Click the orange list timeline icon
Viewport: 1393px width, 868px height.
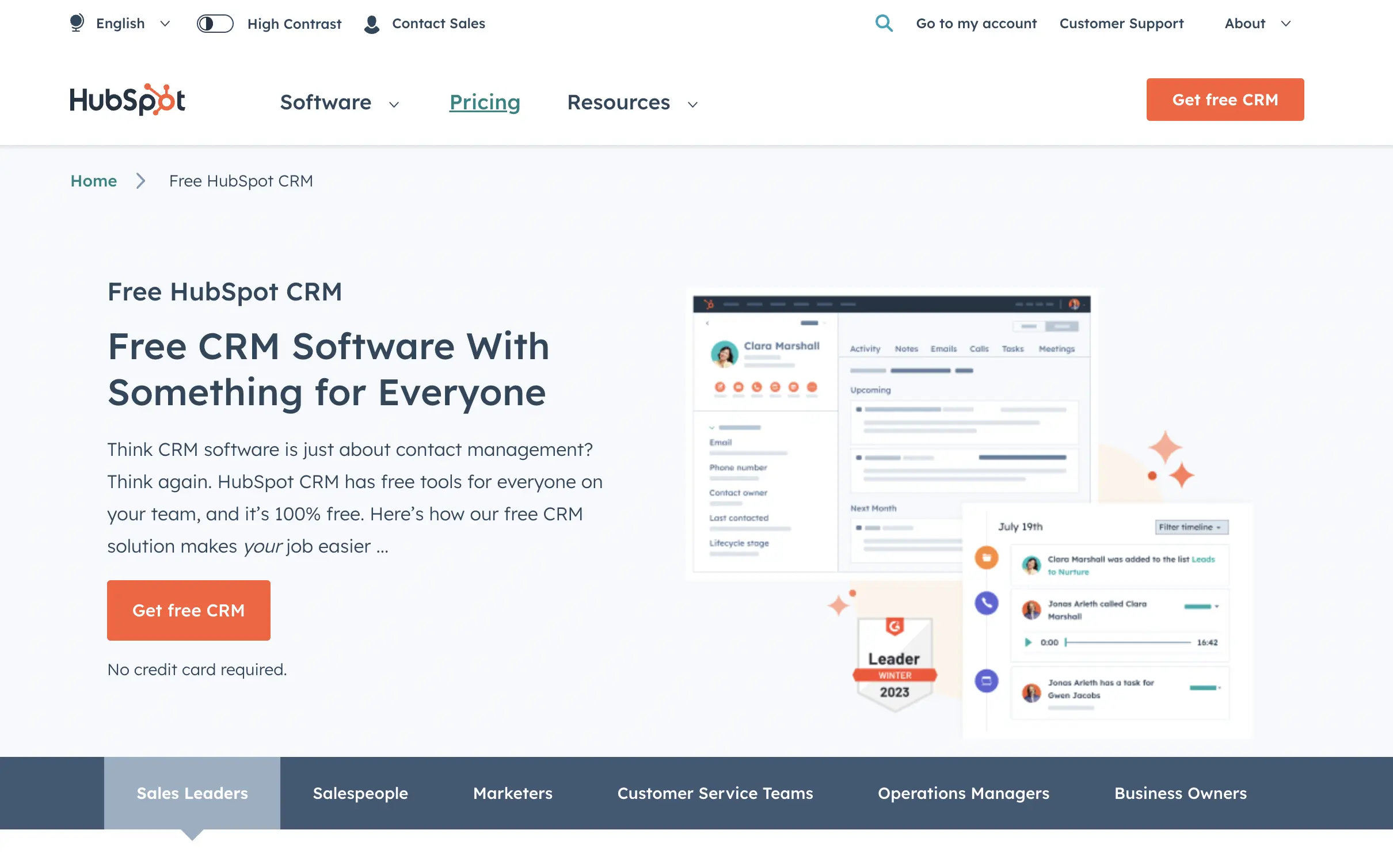pos(987,557)
